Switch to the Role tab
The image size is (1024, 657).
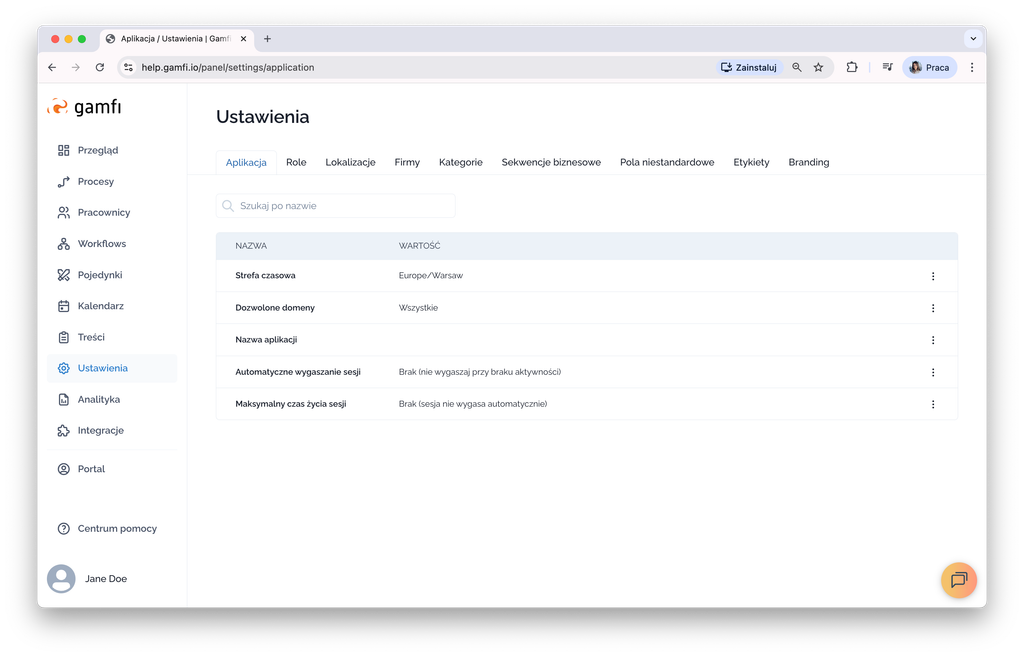coord(296,162)
